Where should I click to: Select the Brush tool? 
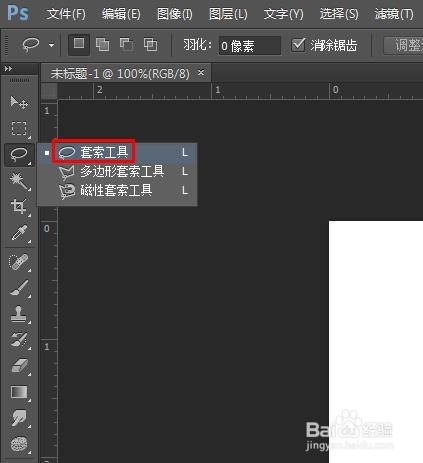pos(19,288)
